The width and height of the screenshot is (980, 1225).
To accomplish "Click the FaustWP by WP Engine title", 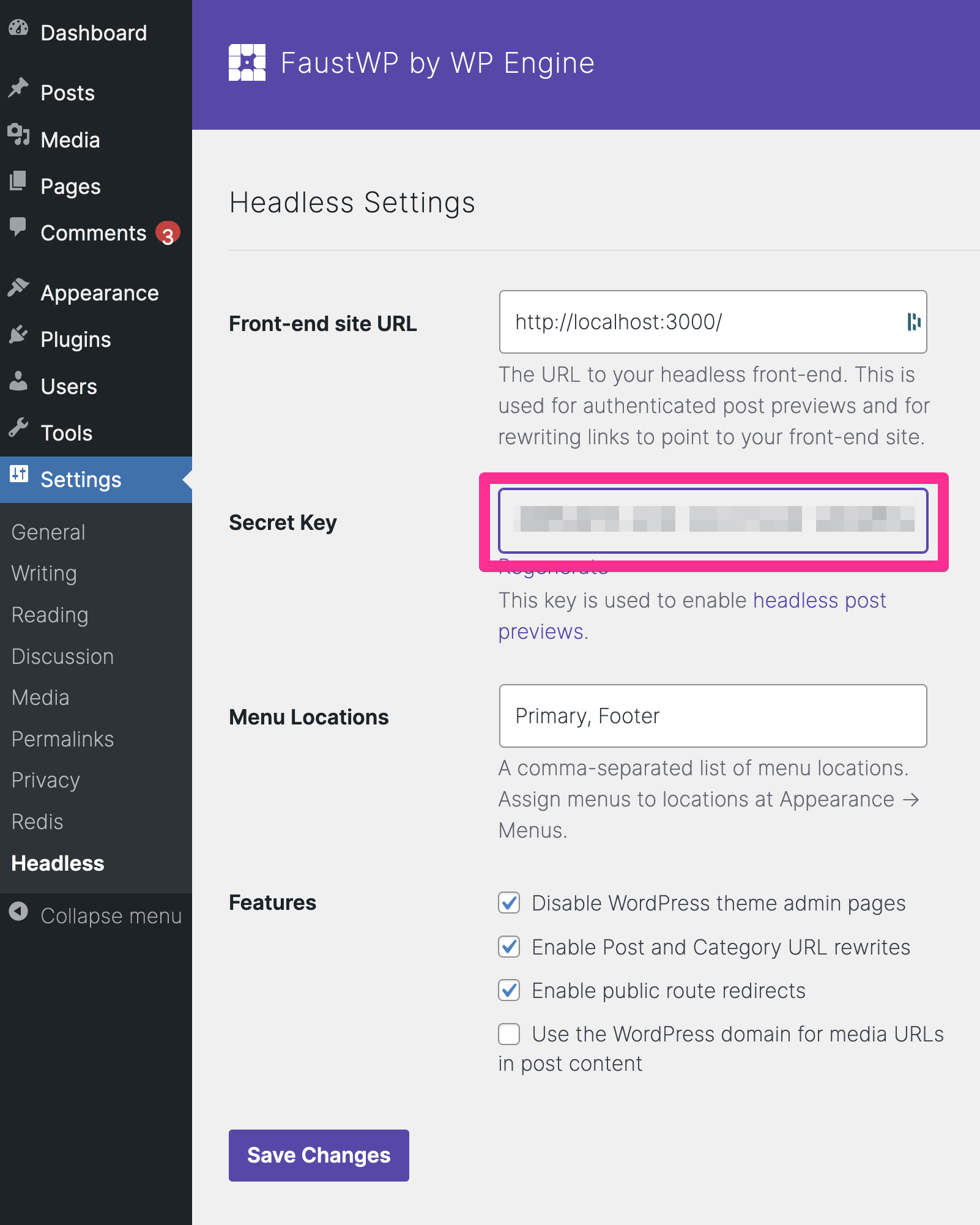I will (x=438, y=63).
